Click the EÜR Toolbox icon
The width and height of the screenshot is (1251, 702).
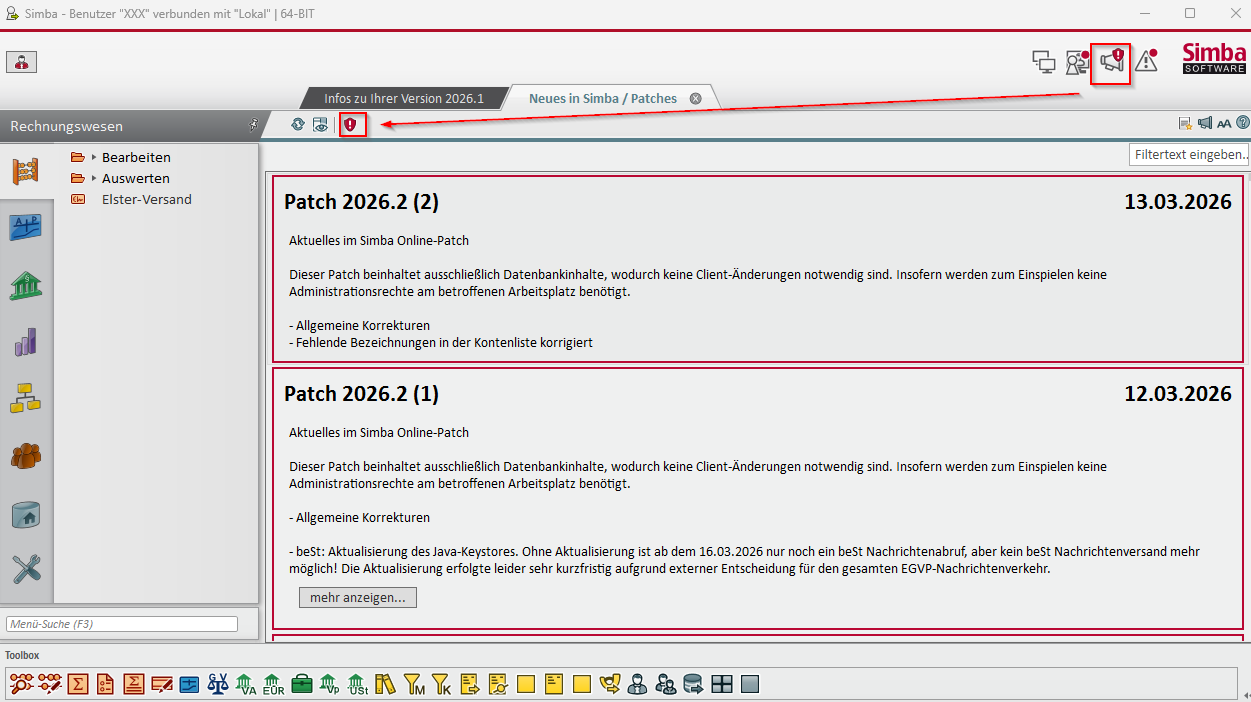pos(273,684)
